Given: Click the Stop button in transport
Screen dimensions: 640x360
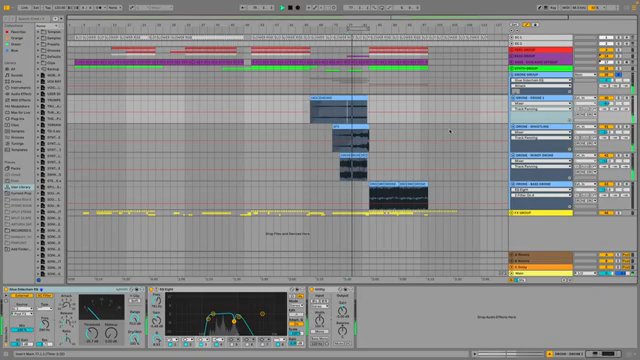Looking at the screenshot, I should click(x=290, y=8).
